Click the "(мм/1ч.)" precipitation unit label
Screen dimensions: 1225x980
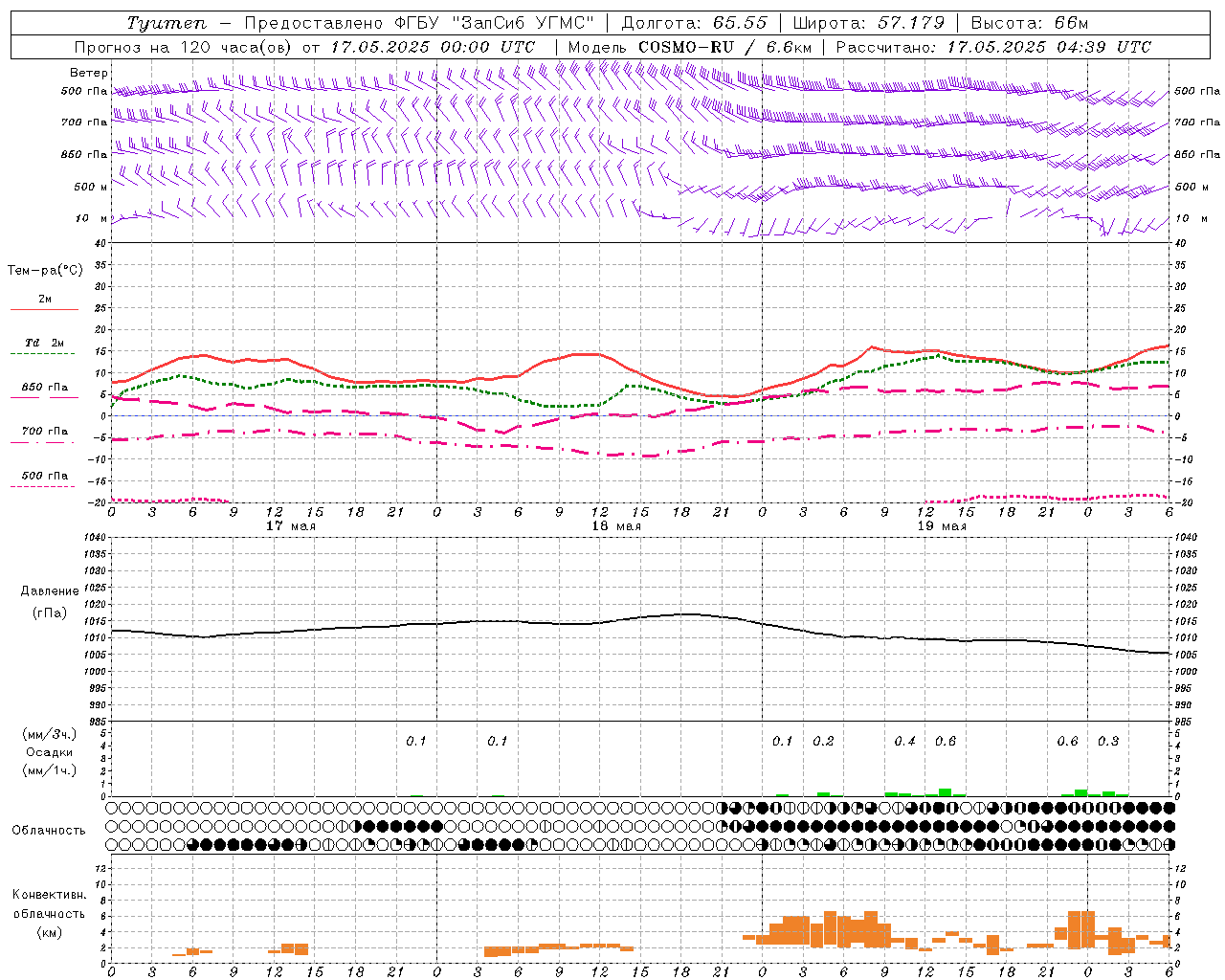(50, 770)
